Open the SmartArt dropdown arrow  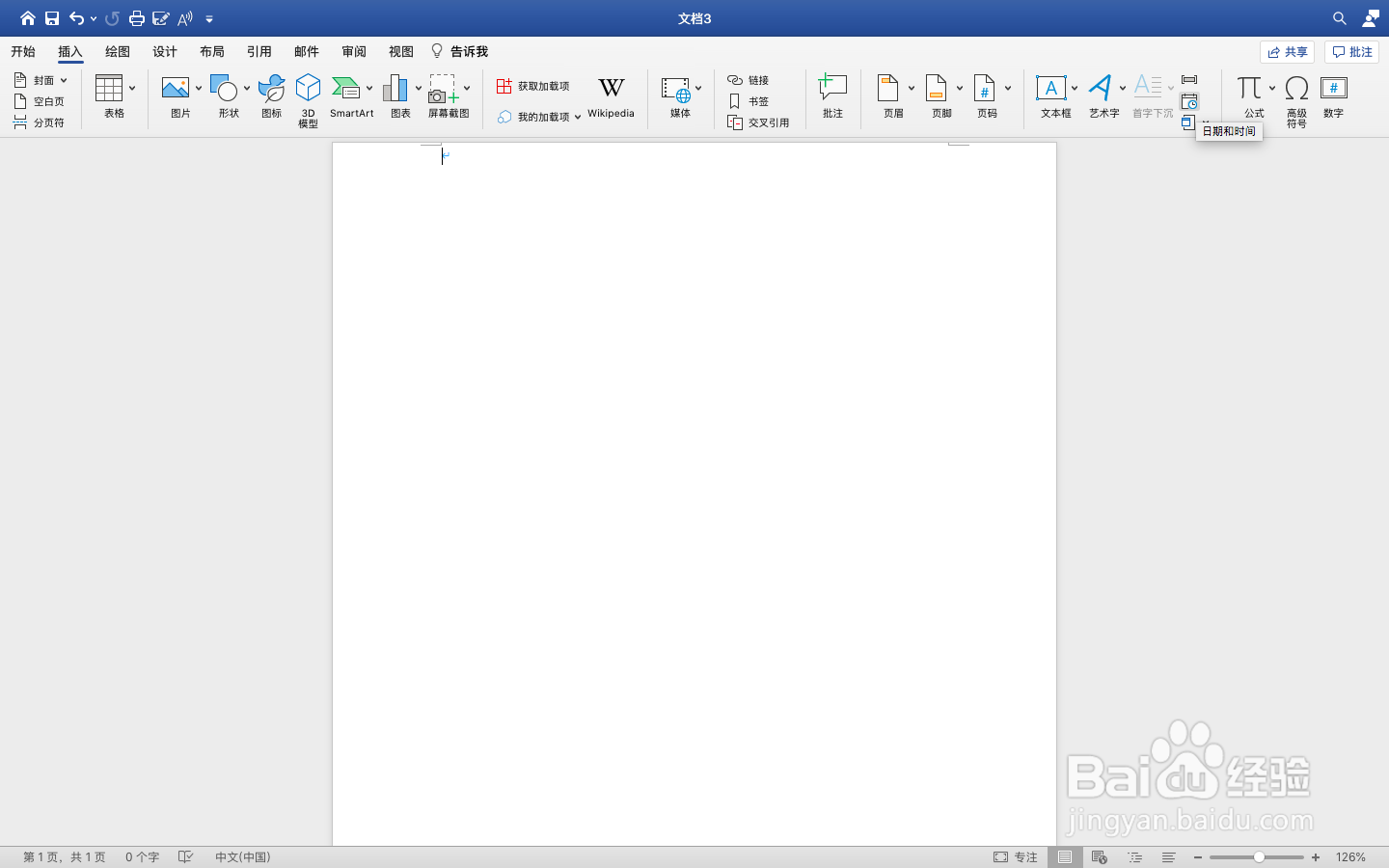tap(369, 89)
